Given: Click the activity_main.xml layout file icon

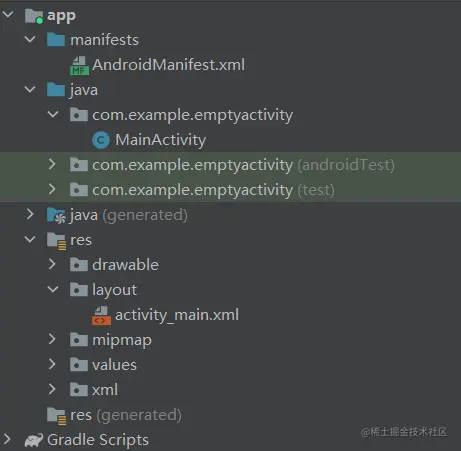Looking at the screenshot, I should click(x=101, y=315).
